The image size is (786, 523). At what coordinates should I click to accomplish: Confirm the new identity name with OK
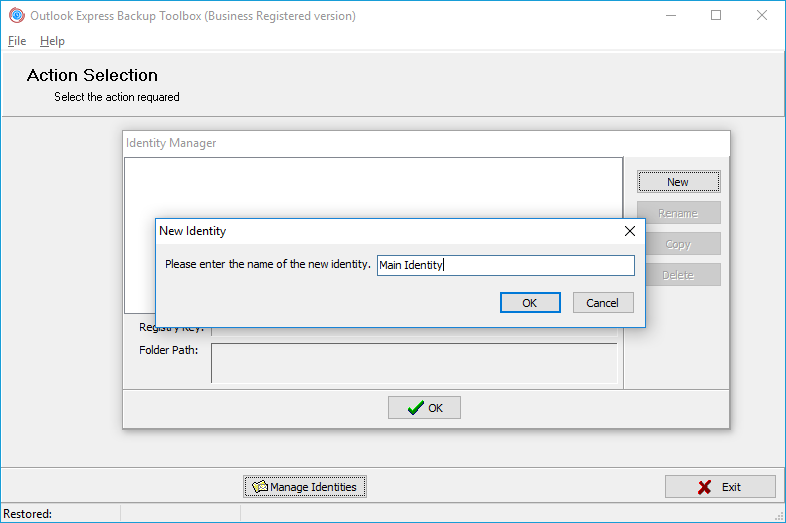point(530,303)
